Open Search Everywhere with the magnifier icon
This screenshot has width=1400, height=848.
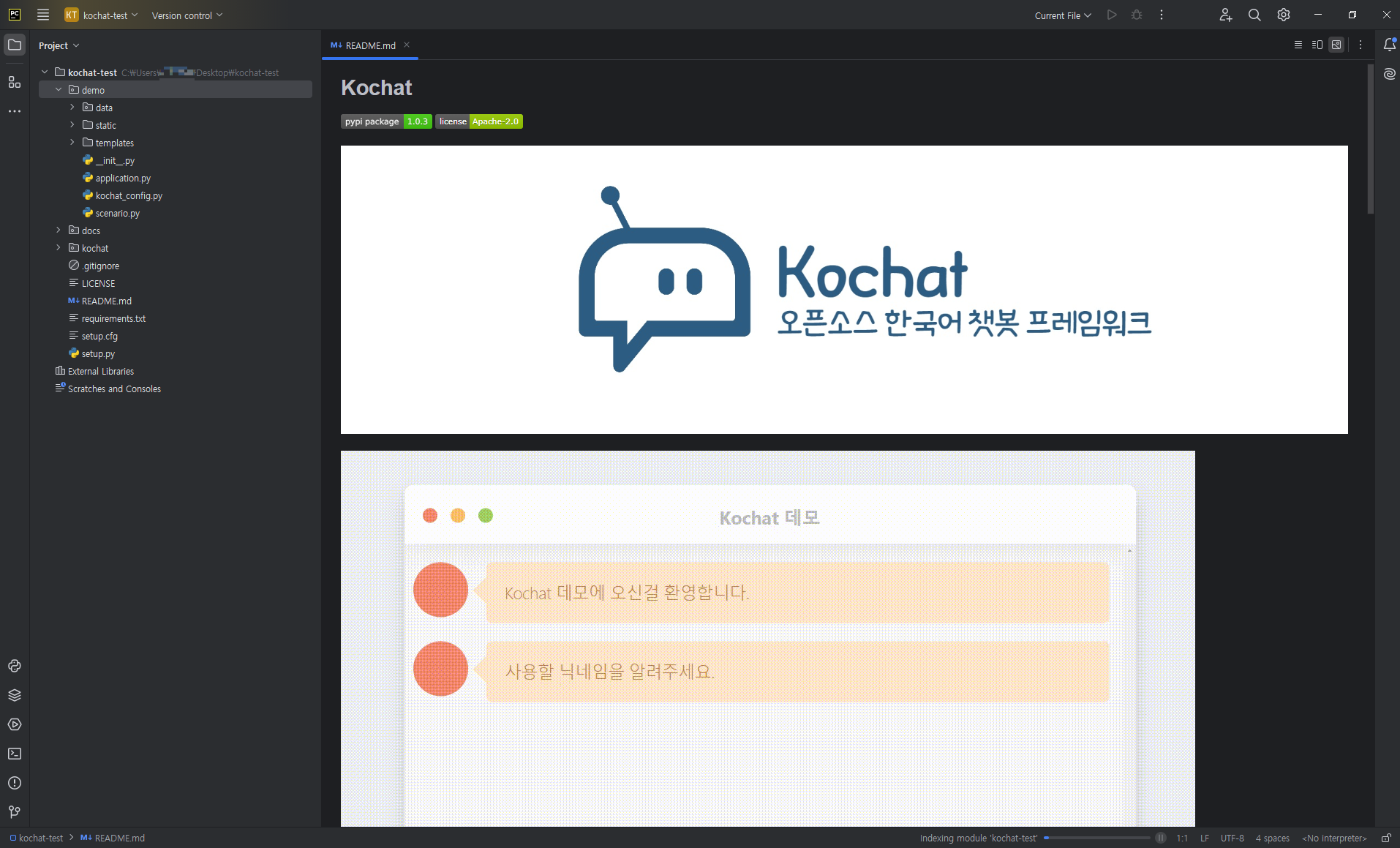coord(1254,15)
